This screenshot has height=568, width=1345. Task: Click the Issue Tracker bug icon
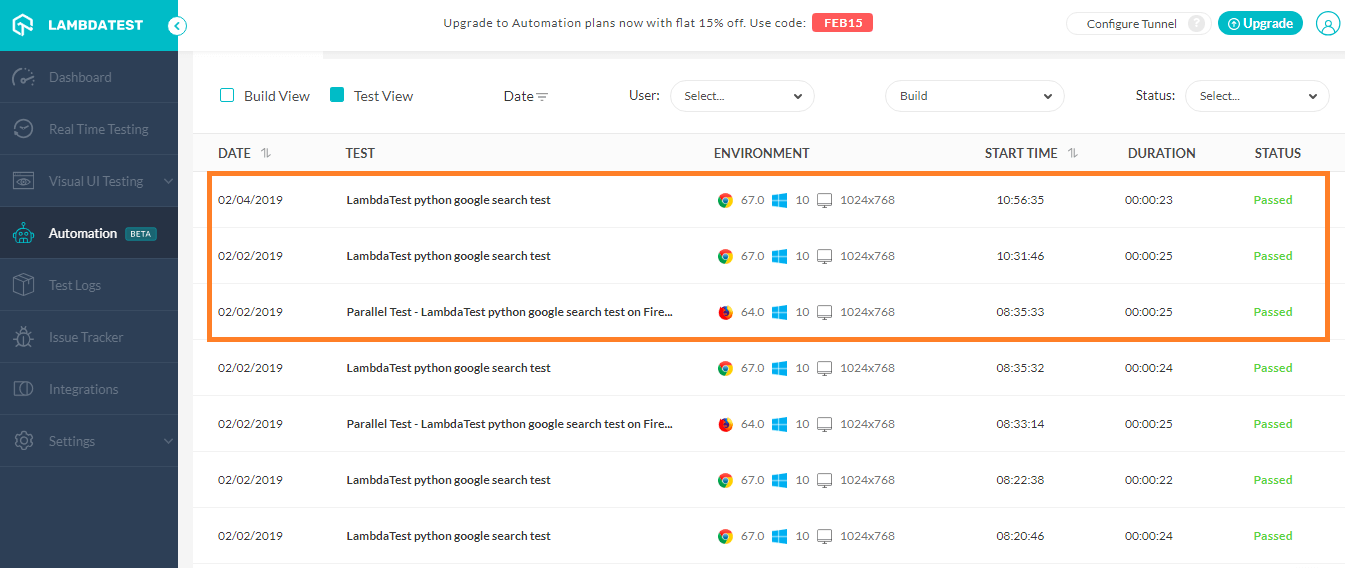(24, 337)
